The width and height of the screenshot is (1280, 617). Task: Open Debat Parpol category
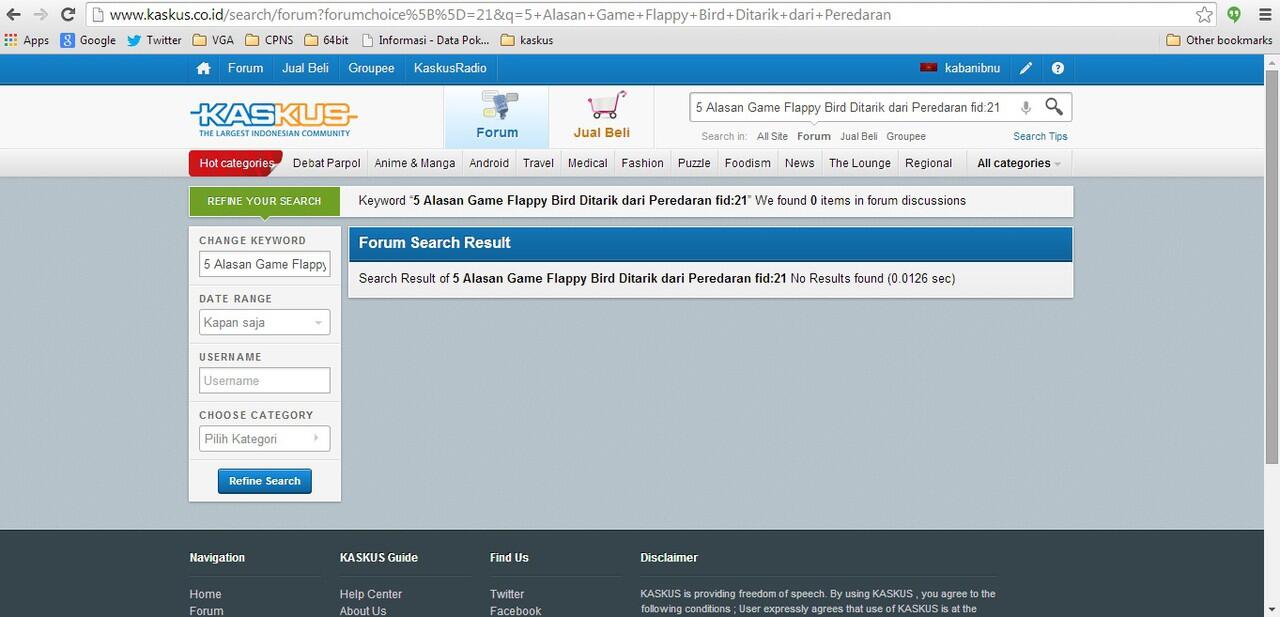coord(327,163)
